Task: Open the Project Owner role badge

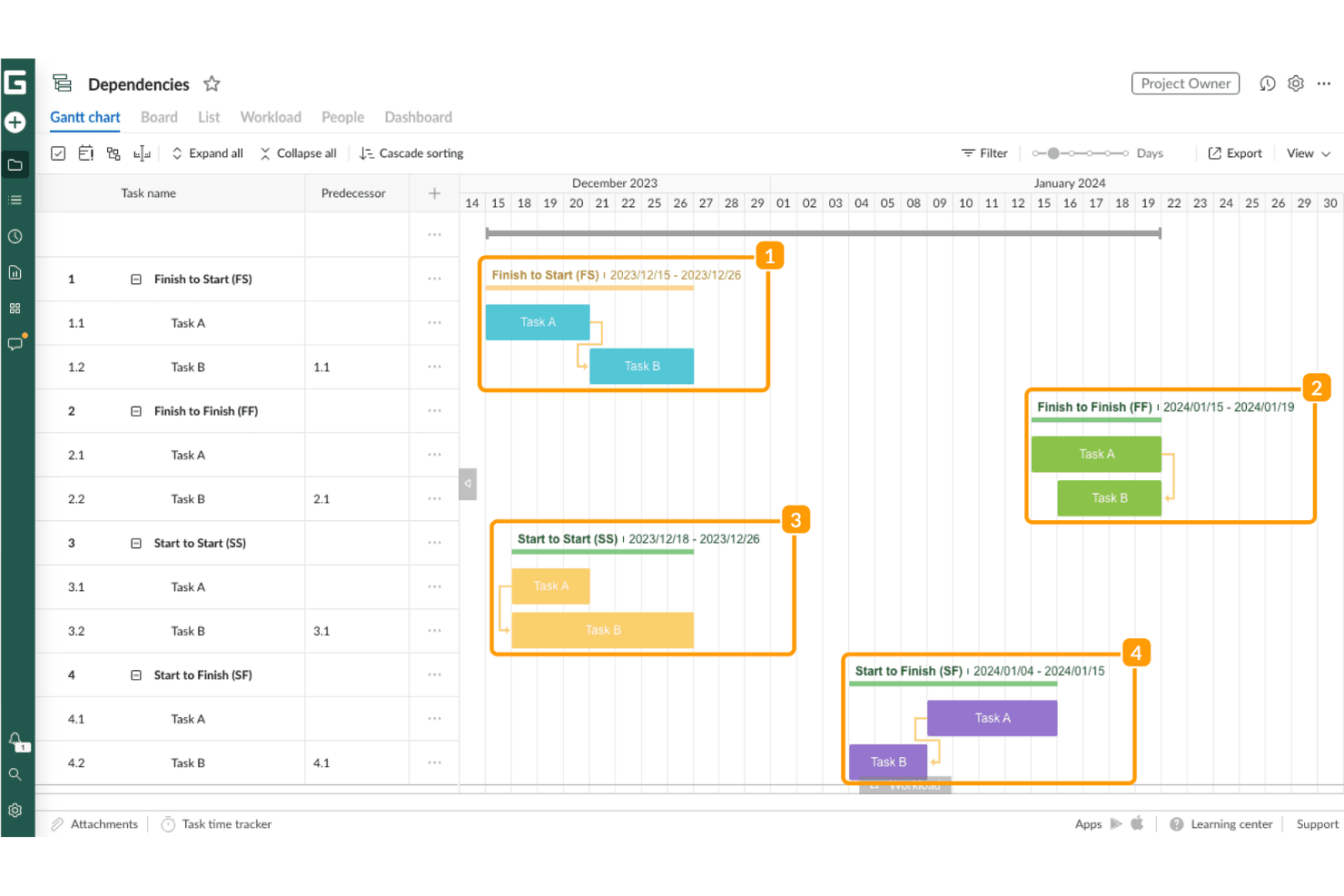Action: (x=1186, y=84)
